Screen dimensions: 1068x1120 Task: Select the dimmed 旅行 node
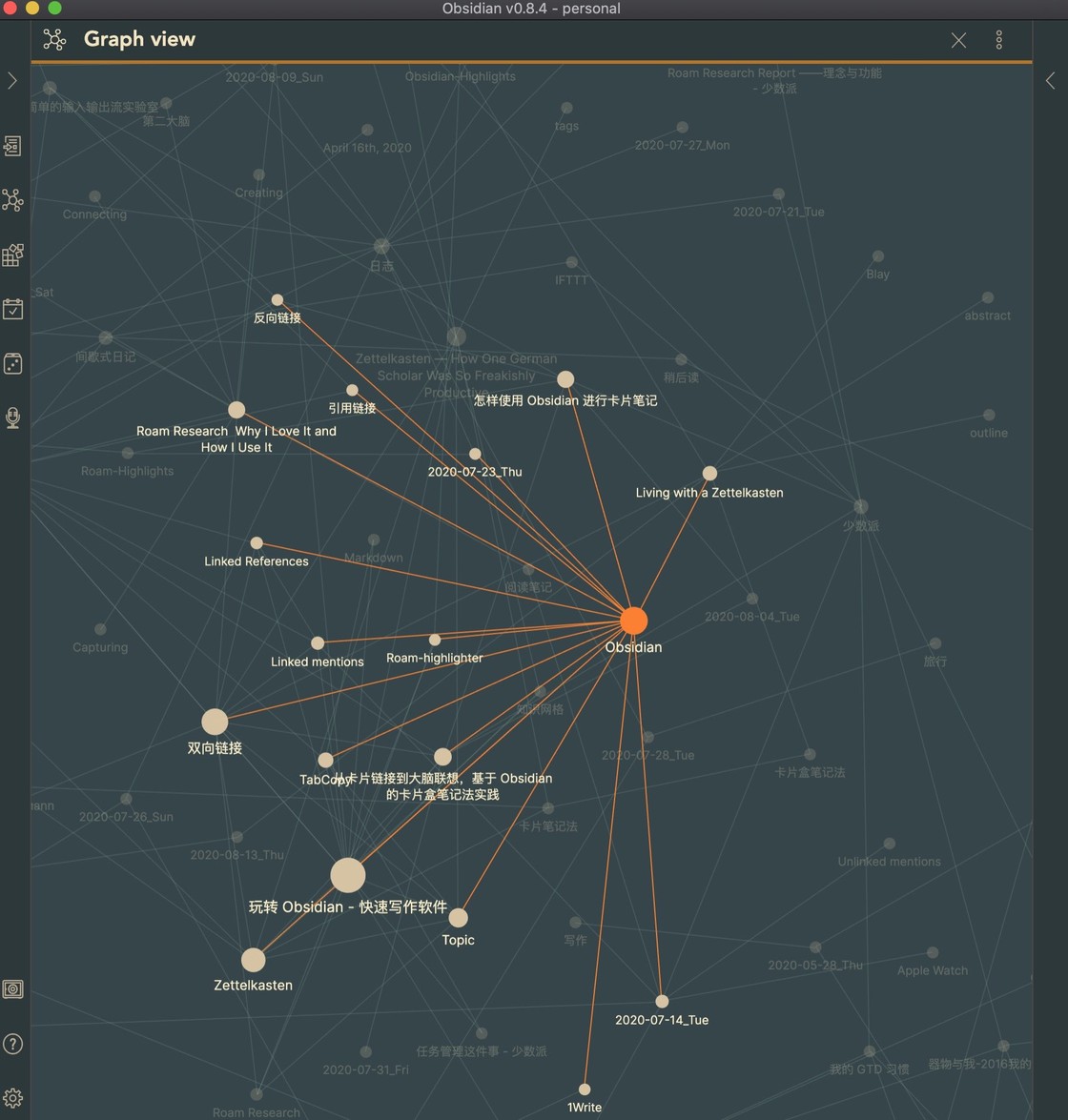point(935,642)
